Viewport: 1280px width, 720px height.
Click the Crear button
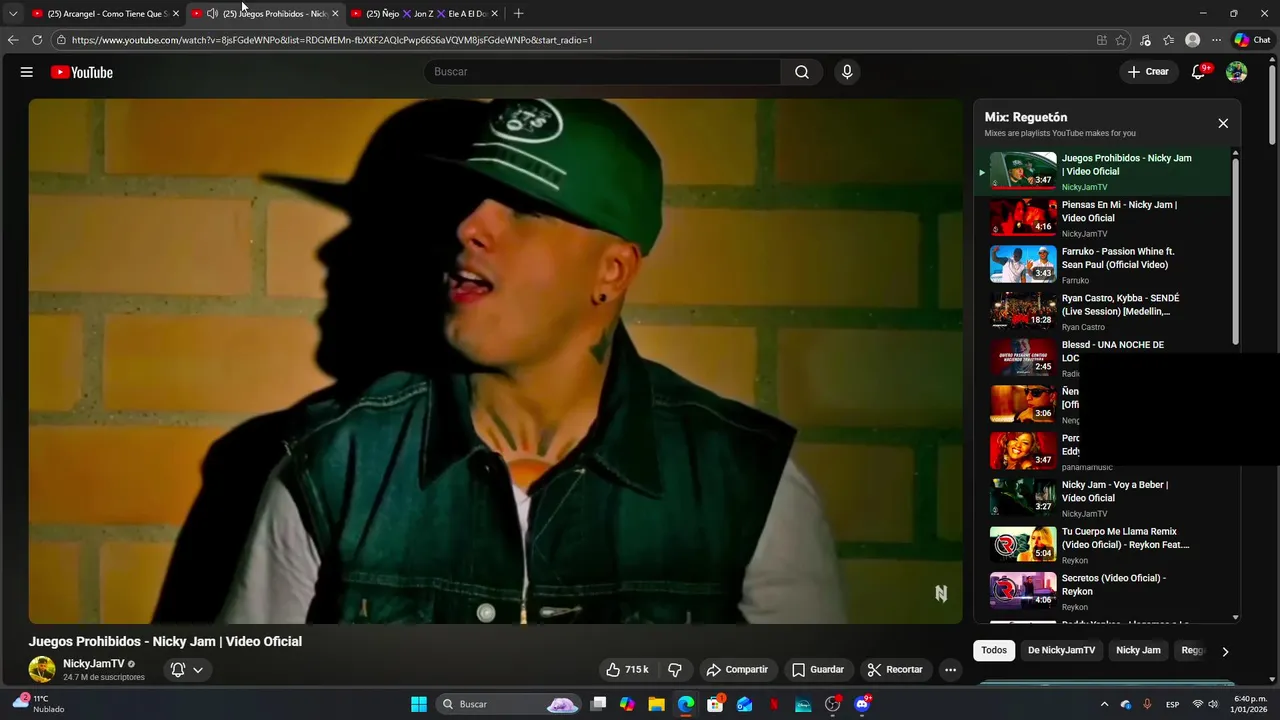[x=1148, y=72]
